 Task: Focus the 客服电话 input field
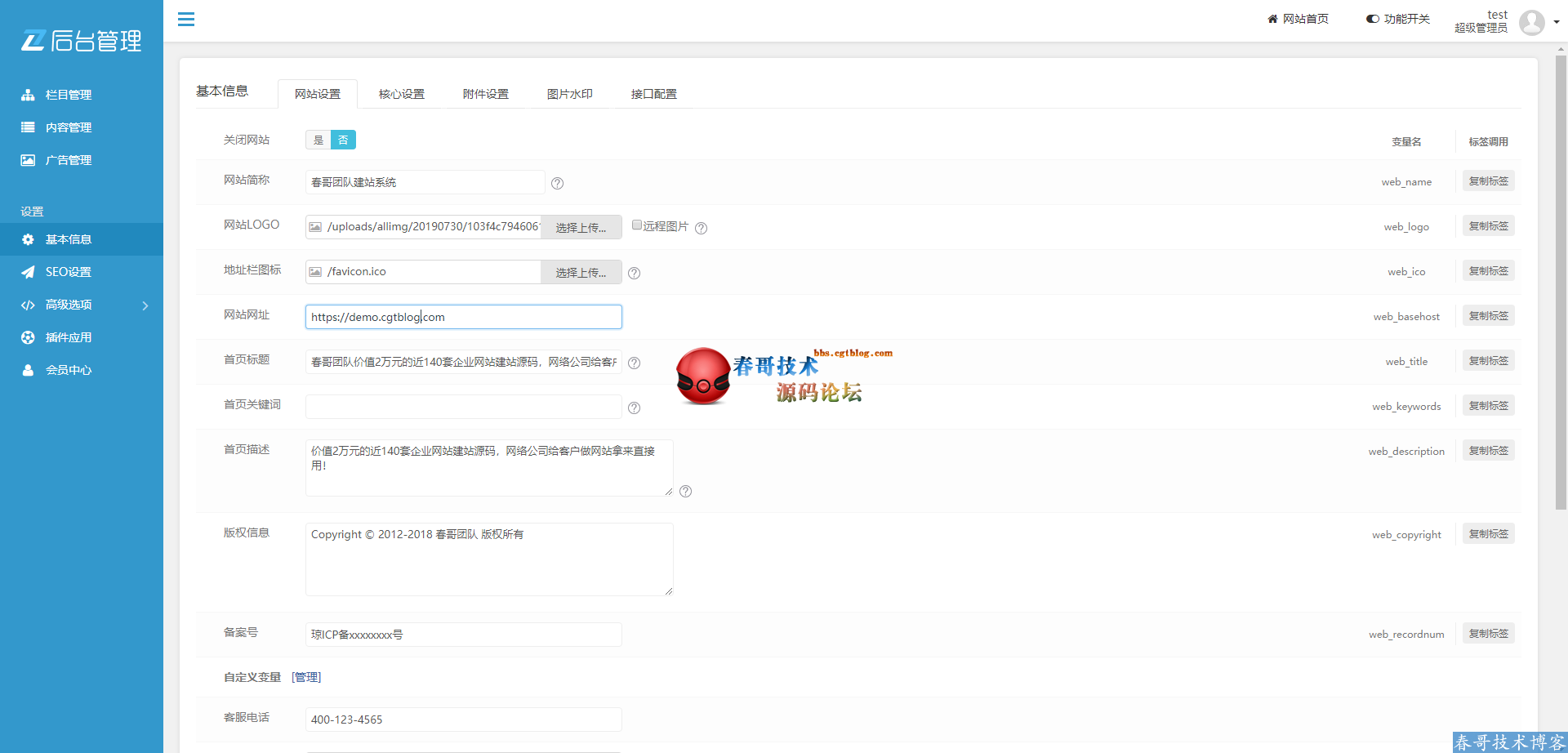464,720
